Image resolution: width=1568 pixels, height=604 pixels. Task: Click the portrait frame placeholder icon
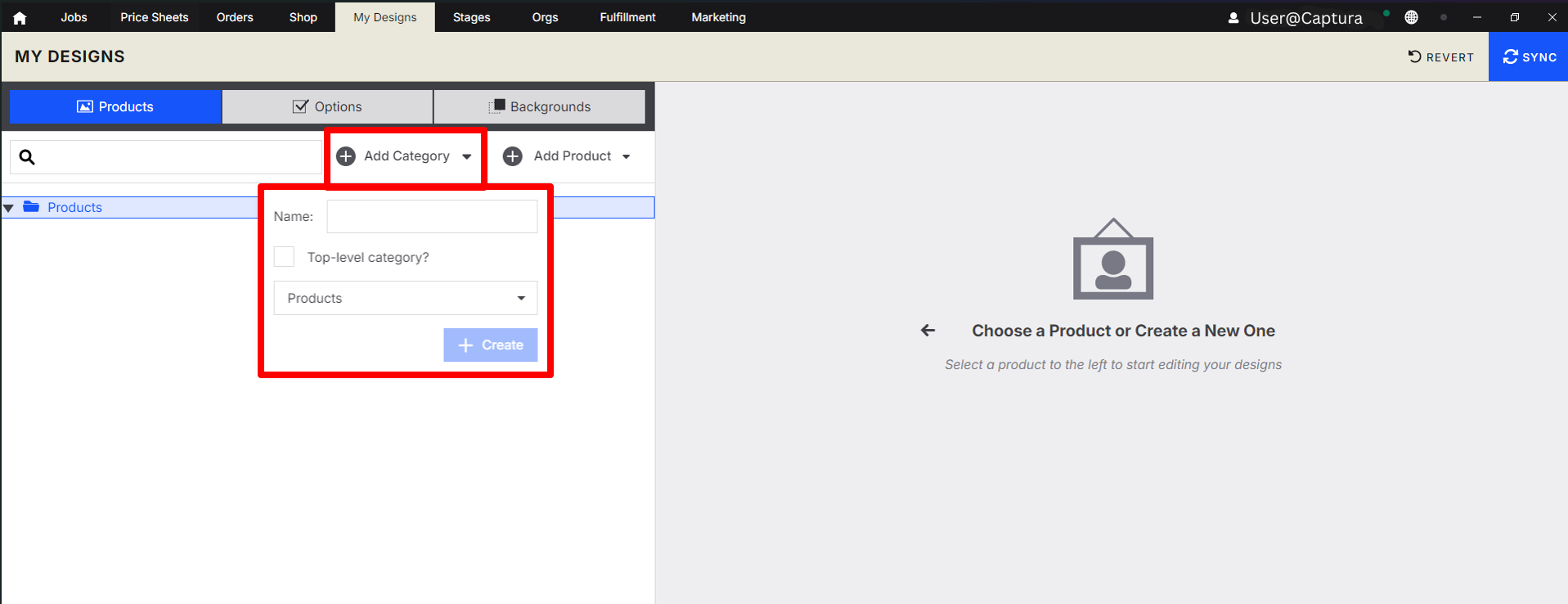pos(1113,259)
